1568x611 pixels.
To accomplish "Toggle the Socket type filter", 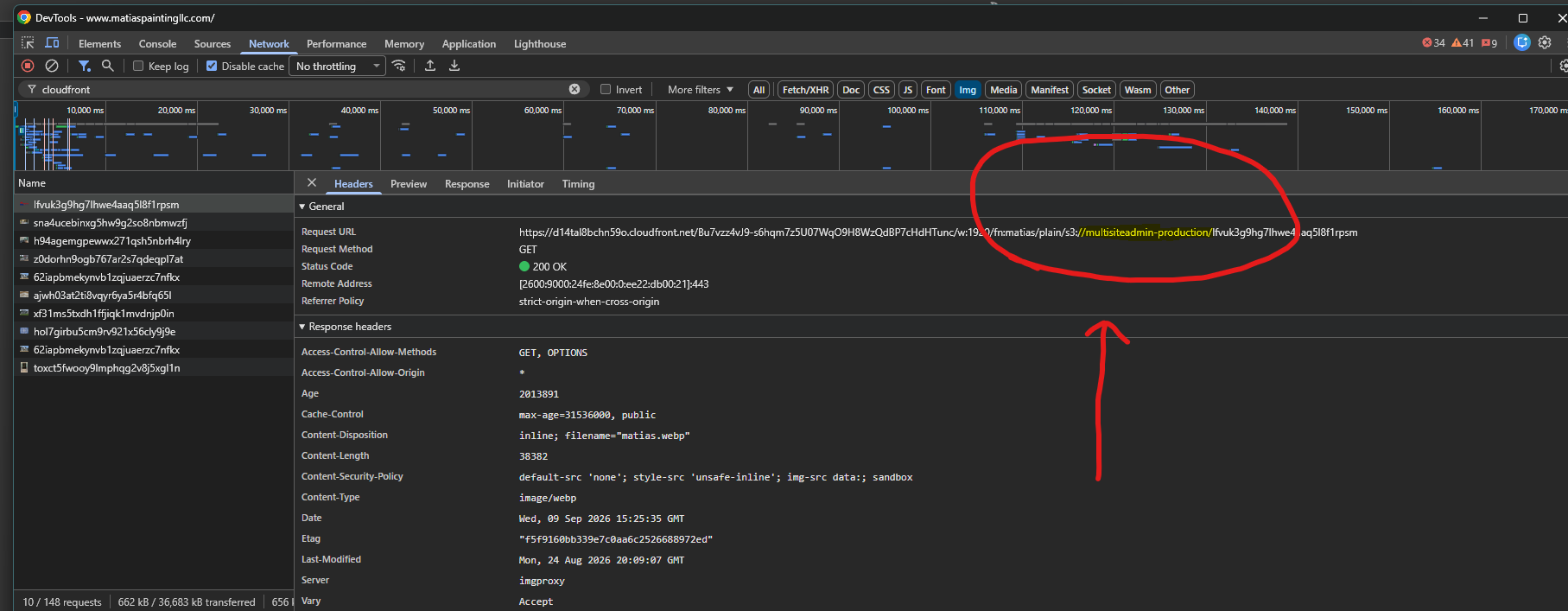I will [x=1096, y=90].
